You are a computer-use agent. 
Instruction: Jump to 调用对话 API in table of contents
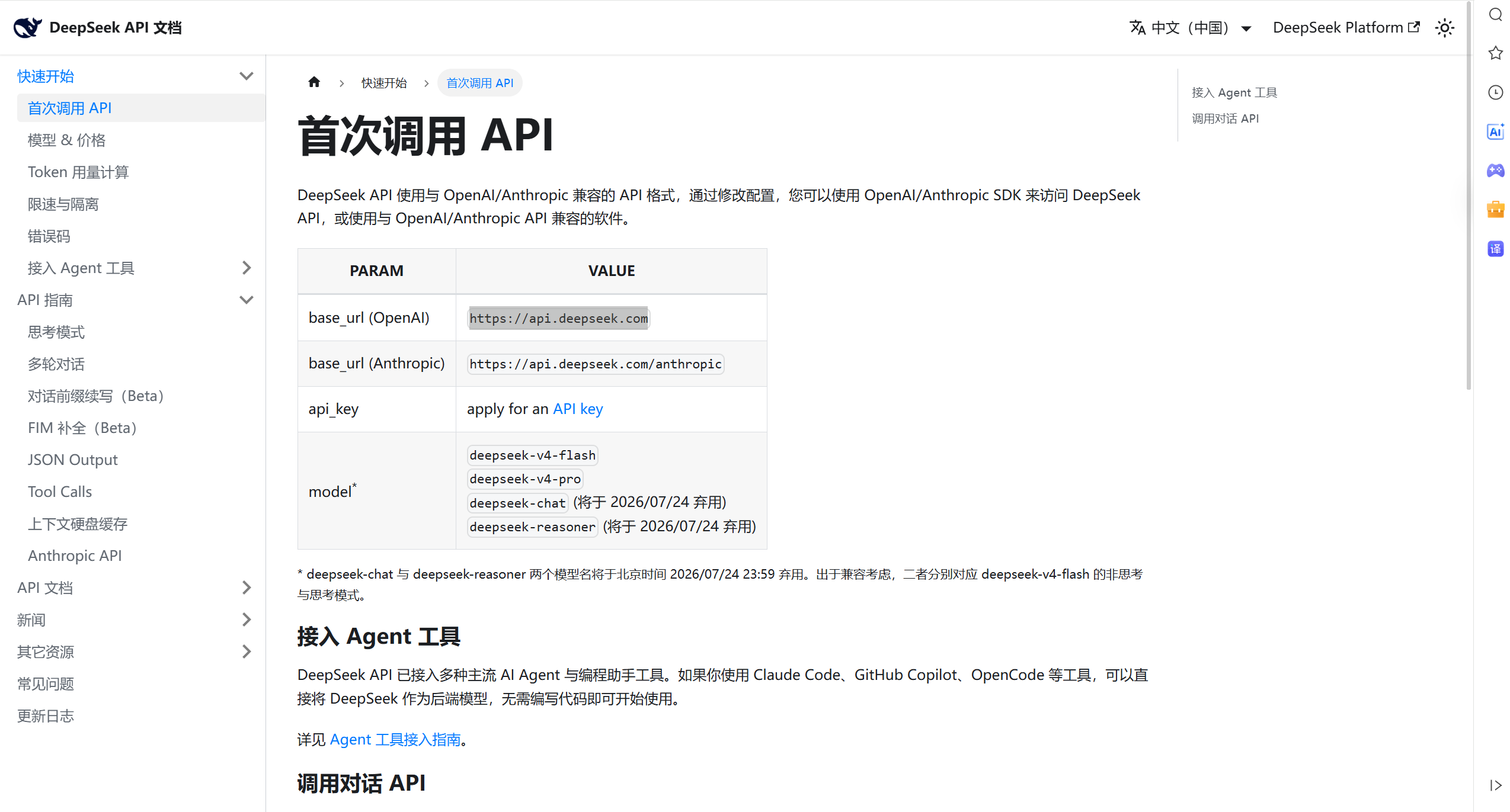point(1225,118)
